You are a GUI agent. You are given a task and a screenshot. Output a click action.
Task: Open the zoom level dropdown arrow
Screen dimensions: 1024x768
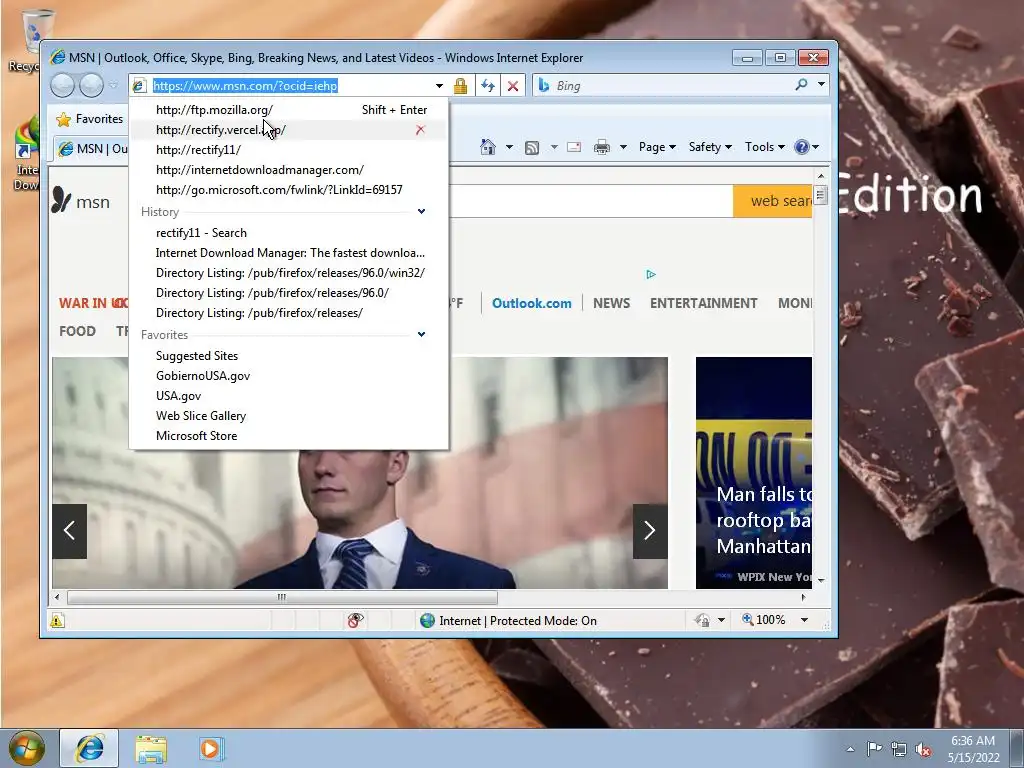(x=805, y=620)
